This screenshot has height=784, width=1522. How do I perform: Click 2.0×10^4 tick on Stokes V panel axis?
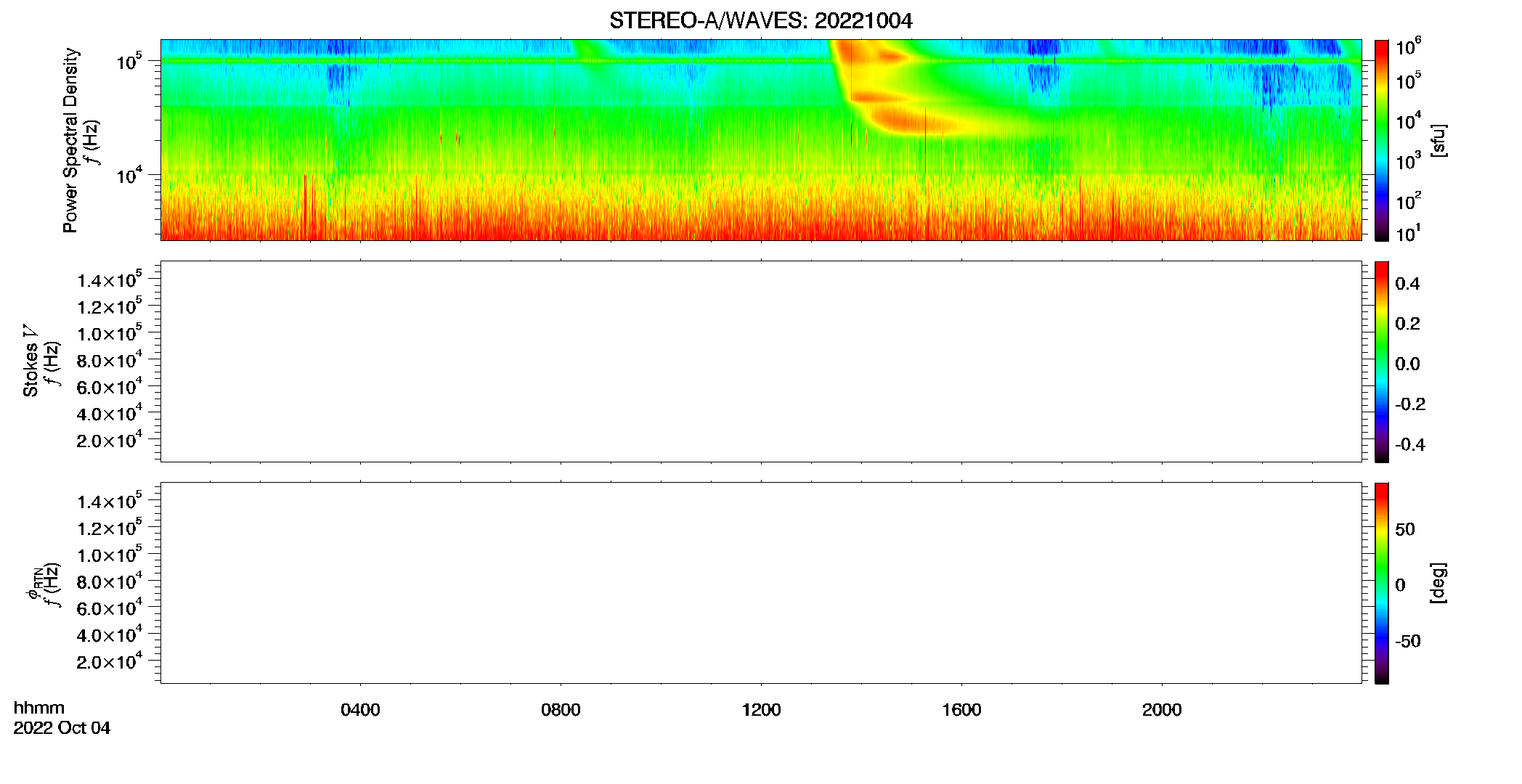[x=110, y=439]
